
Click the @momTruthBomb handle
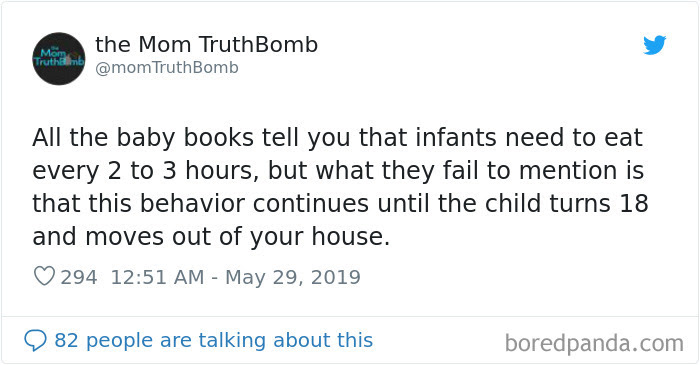pos(167,68)
